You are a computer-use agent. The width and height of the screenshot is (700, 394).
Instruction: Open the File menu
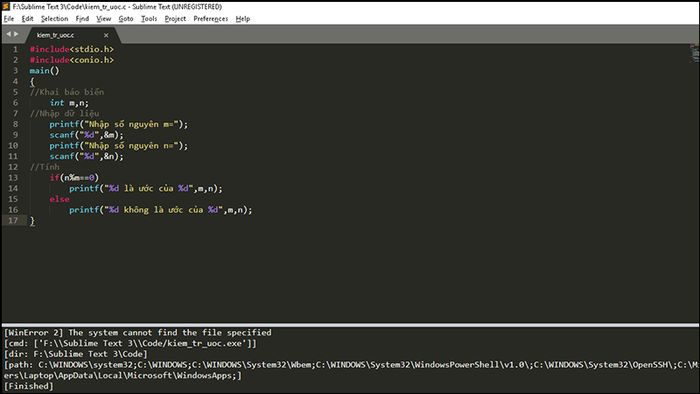coord(8,19)
